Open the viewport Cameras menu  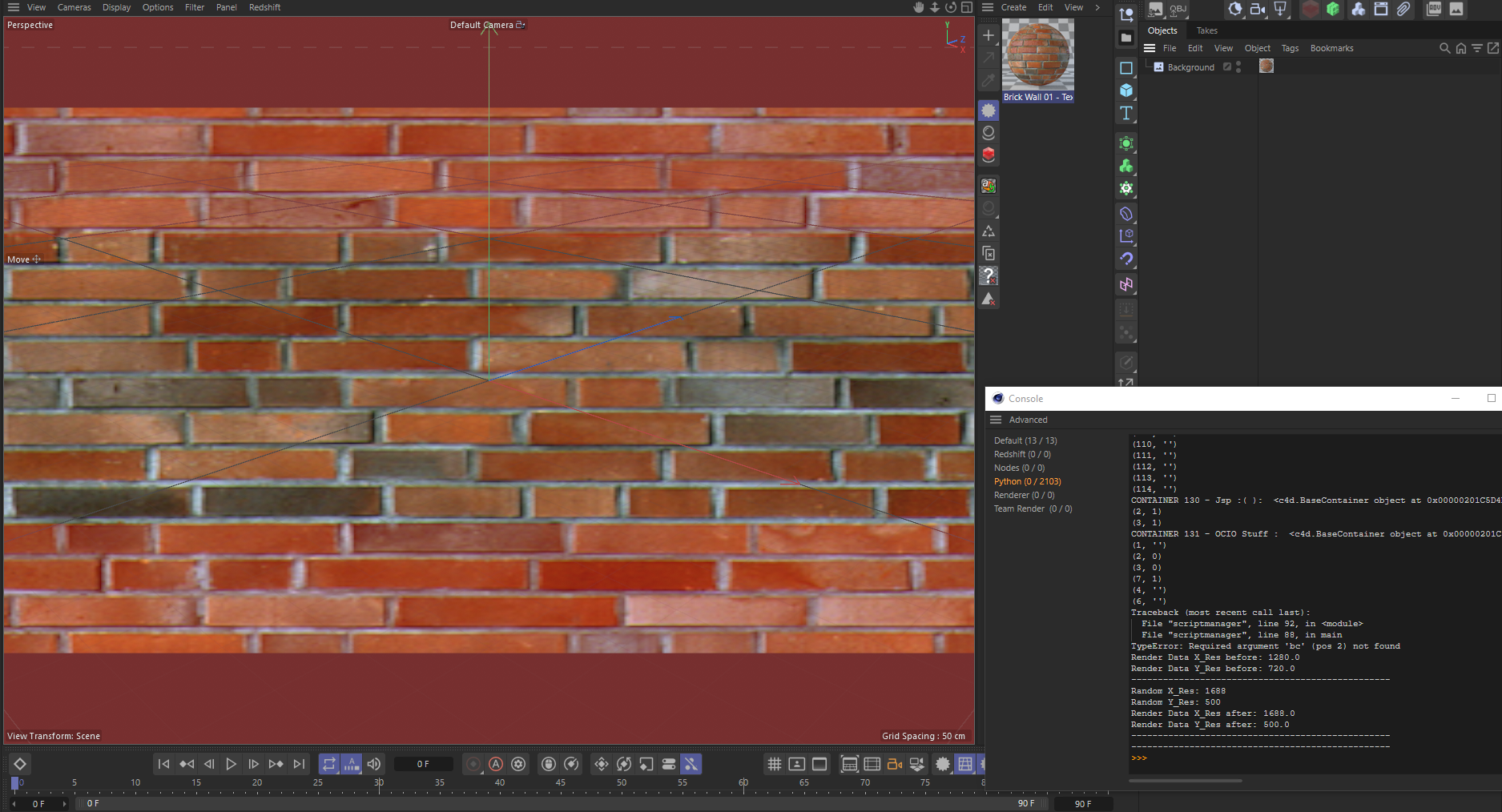pyautogui.click(x=74, y=7)
